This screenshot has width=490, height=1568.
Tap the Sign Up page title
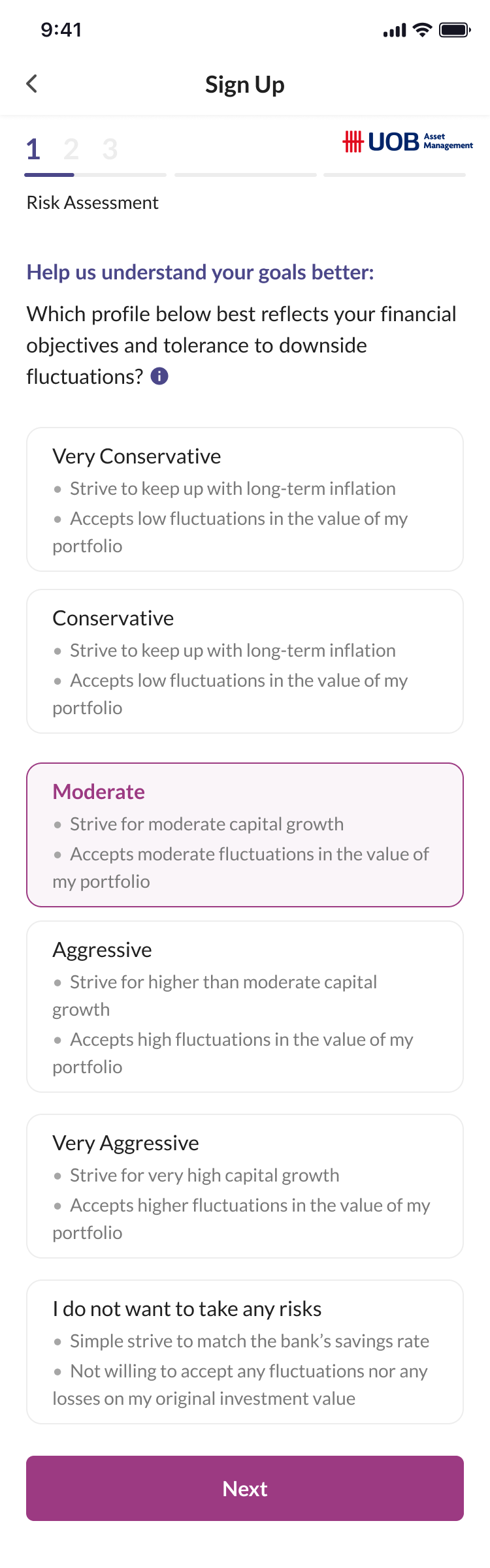pyautogui.click(x=245, y=84)
